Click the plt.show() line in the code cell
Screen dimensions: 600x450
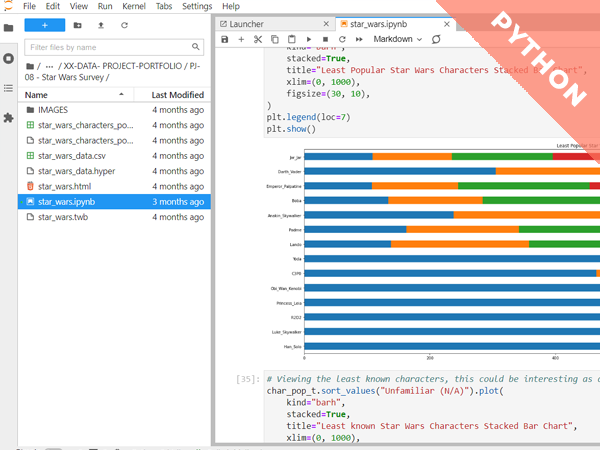291,129
